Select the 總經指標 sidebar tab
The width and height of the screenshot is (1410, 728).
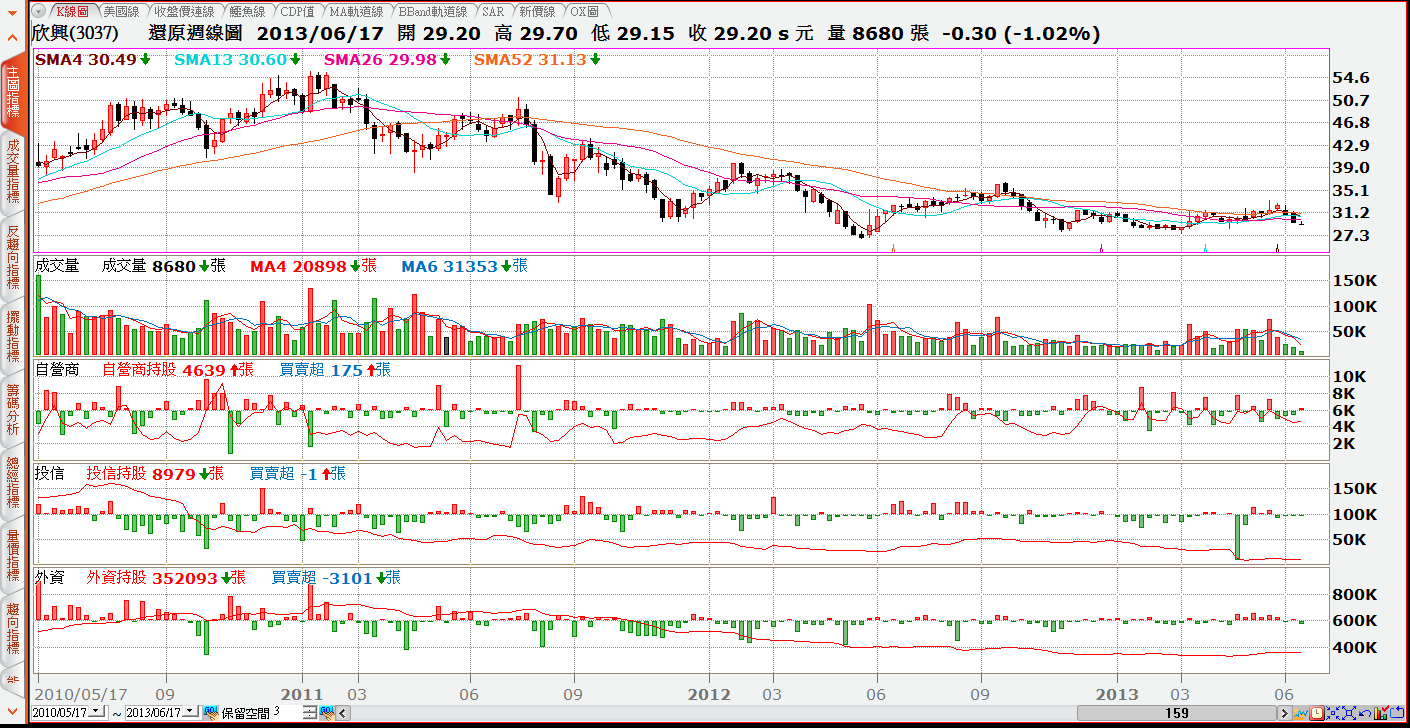pyautogui.click(x=12, y=482)
